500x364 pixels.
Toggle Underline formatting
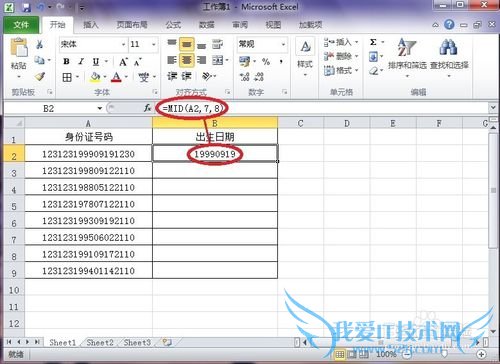[96, 61]
